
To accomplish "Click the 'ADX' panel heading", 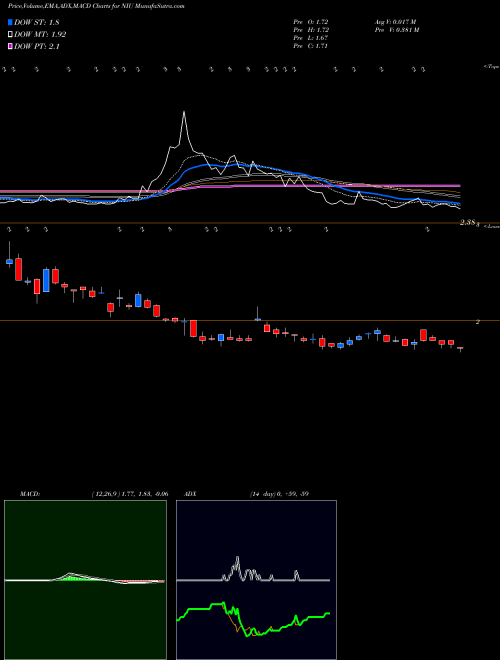I will [x=191, y=494].
